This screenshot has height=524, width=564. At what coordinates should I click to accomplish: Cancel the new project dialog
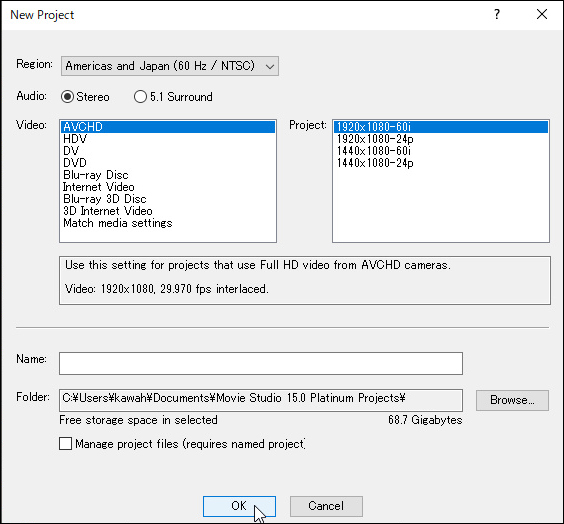click(326, 506)
